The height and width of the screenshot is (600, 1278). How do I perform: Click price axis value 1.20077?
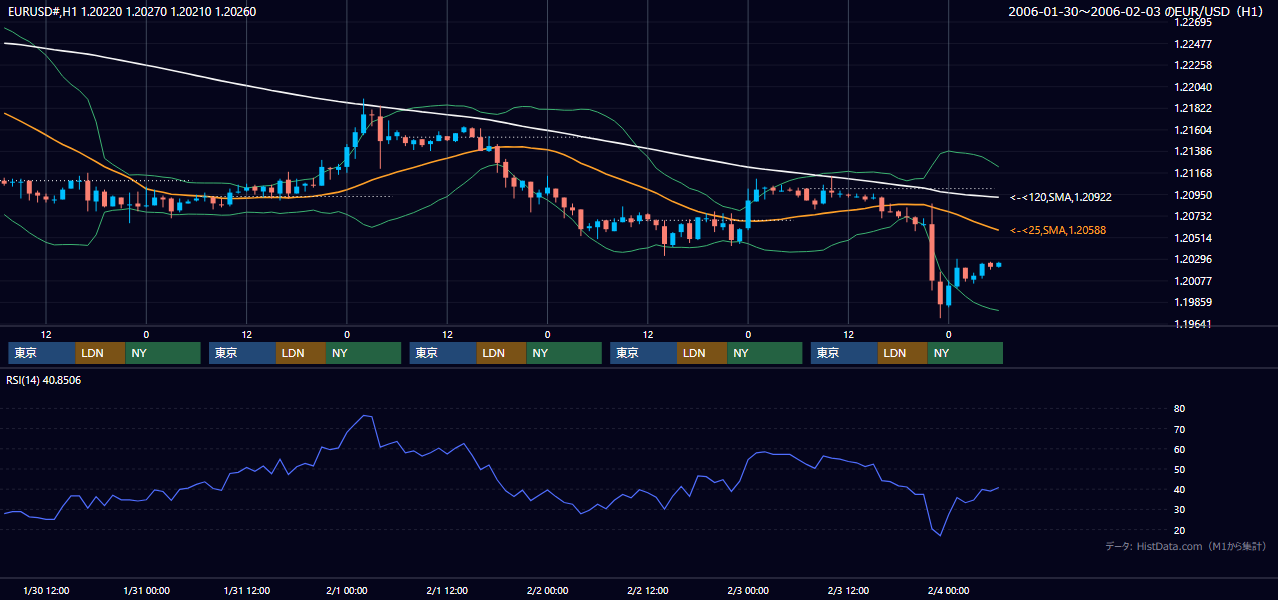(1193, 281)
